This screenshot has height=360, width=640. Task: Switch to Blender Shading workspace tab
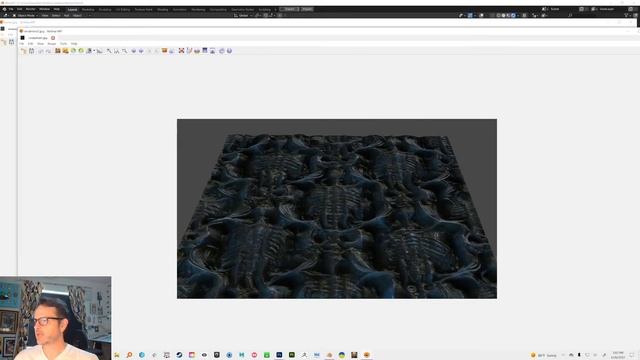tap(162, 9)
